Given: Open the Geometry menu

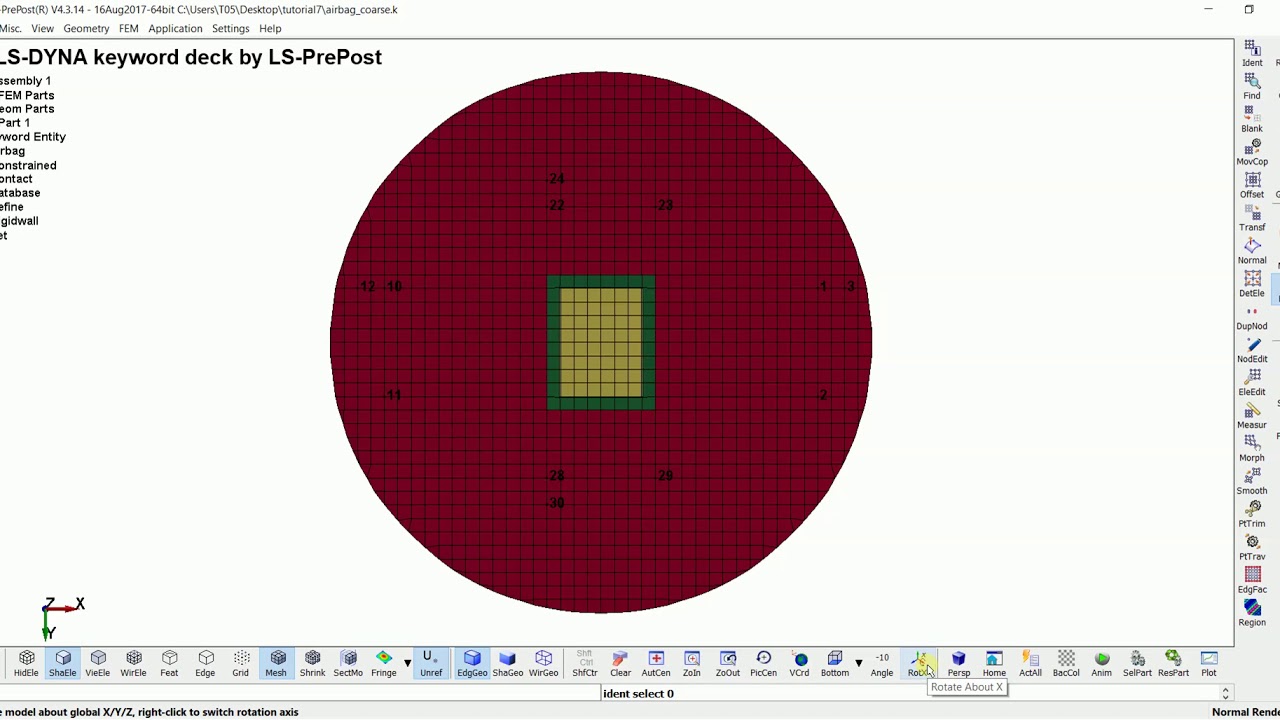Looking at the screenshot, I should click(86, 28).
